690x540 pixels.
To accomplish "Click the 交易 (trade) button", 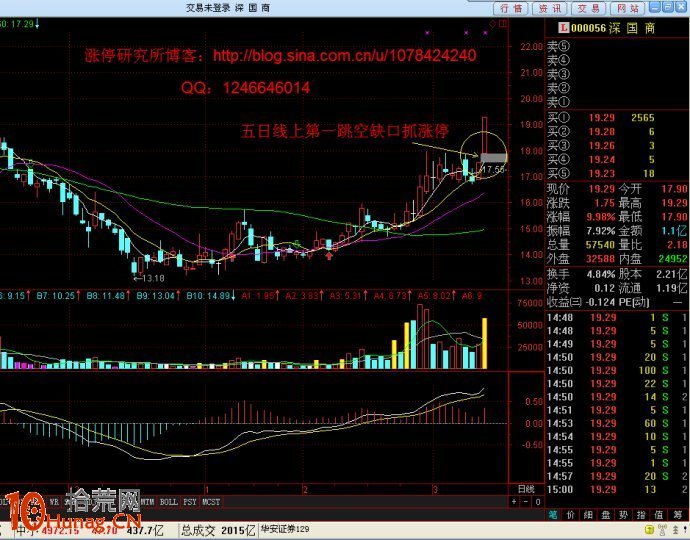I will (589, 8).
